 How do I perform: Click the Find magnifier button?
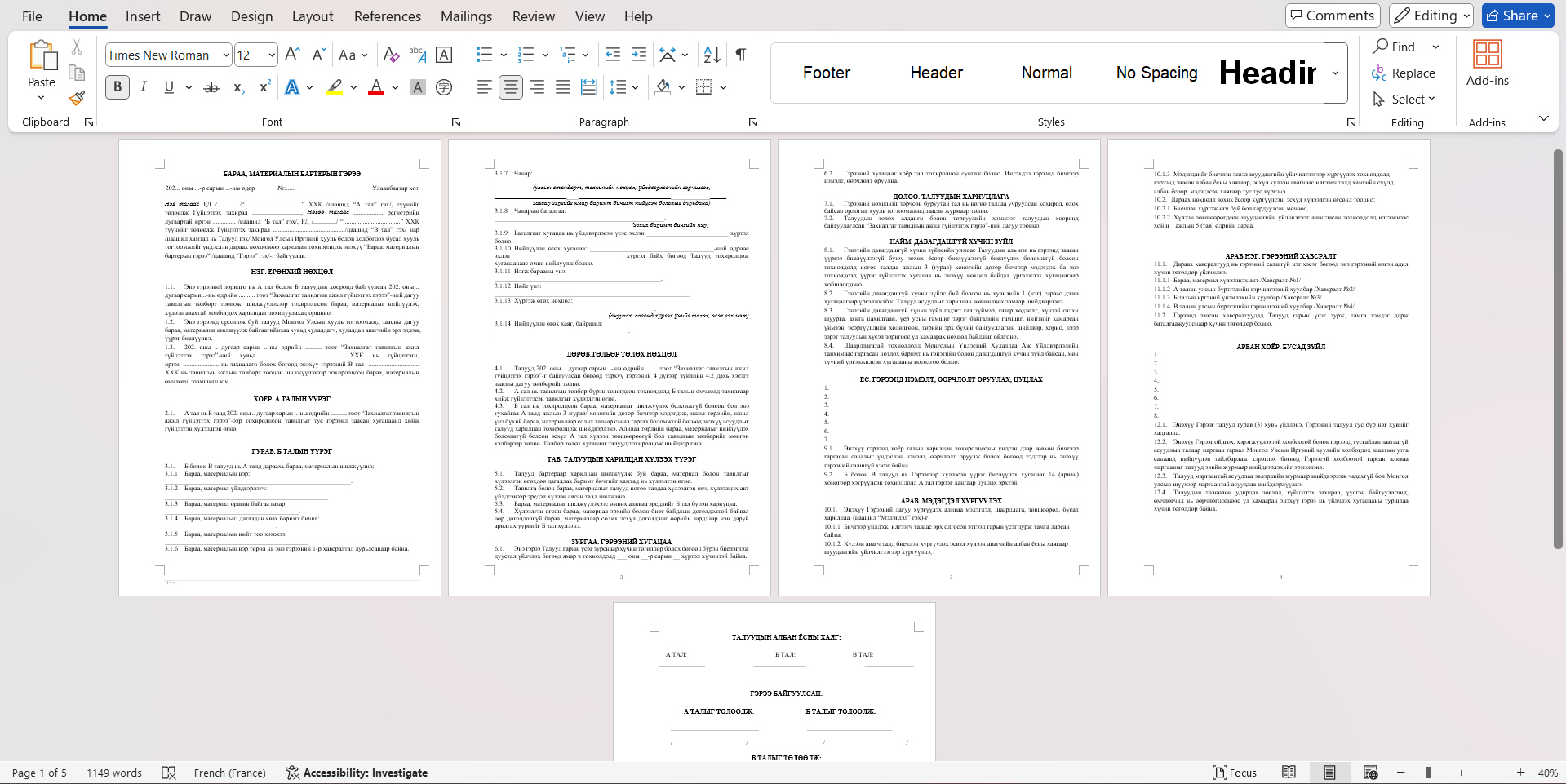[1395, 47]
